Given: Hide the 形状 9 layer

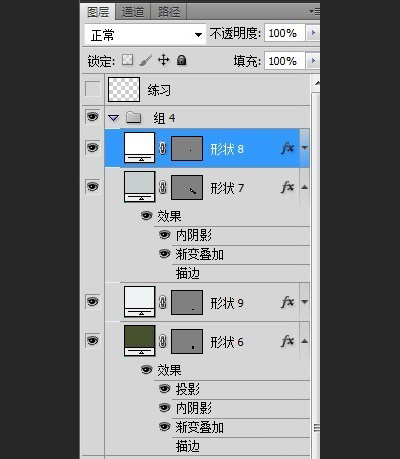Looking at the screenshot, I should coord(92,301).
